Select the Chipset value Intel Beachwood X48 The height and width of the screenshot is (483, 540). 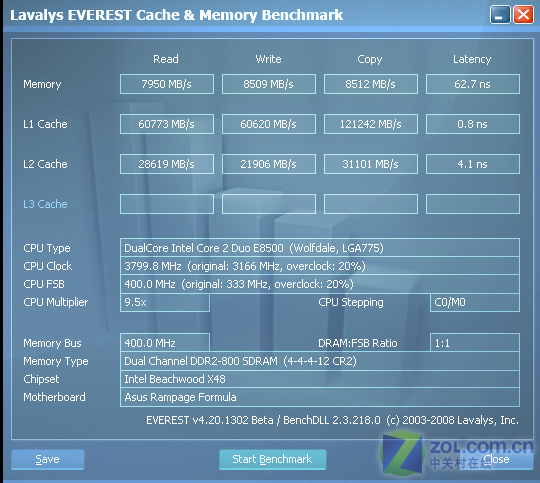(320, 379)
